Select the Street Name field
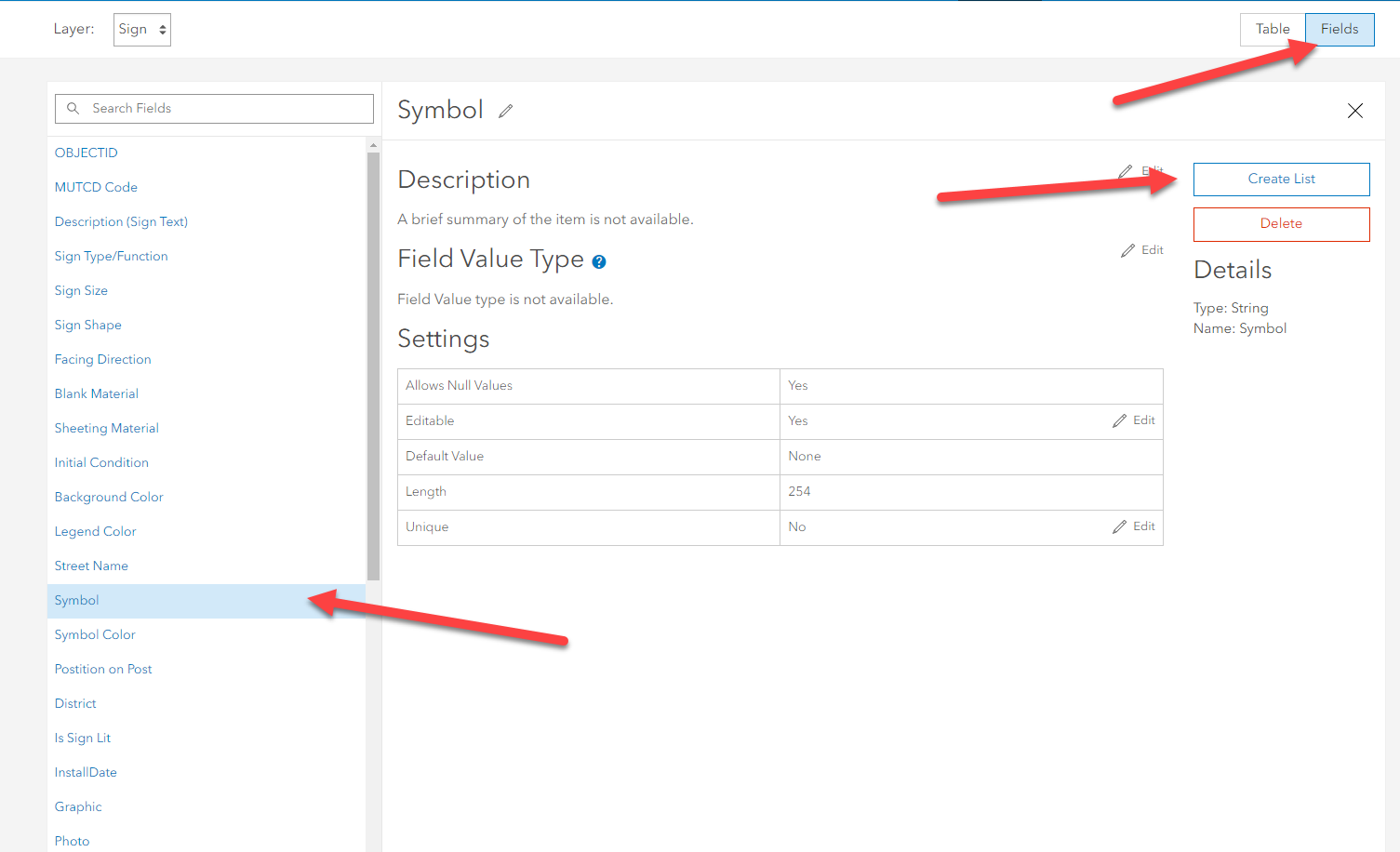This screenshot has width=1400, height=852. 91,566
